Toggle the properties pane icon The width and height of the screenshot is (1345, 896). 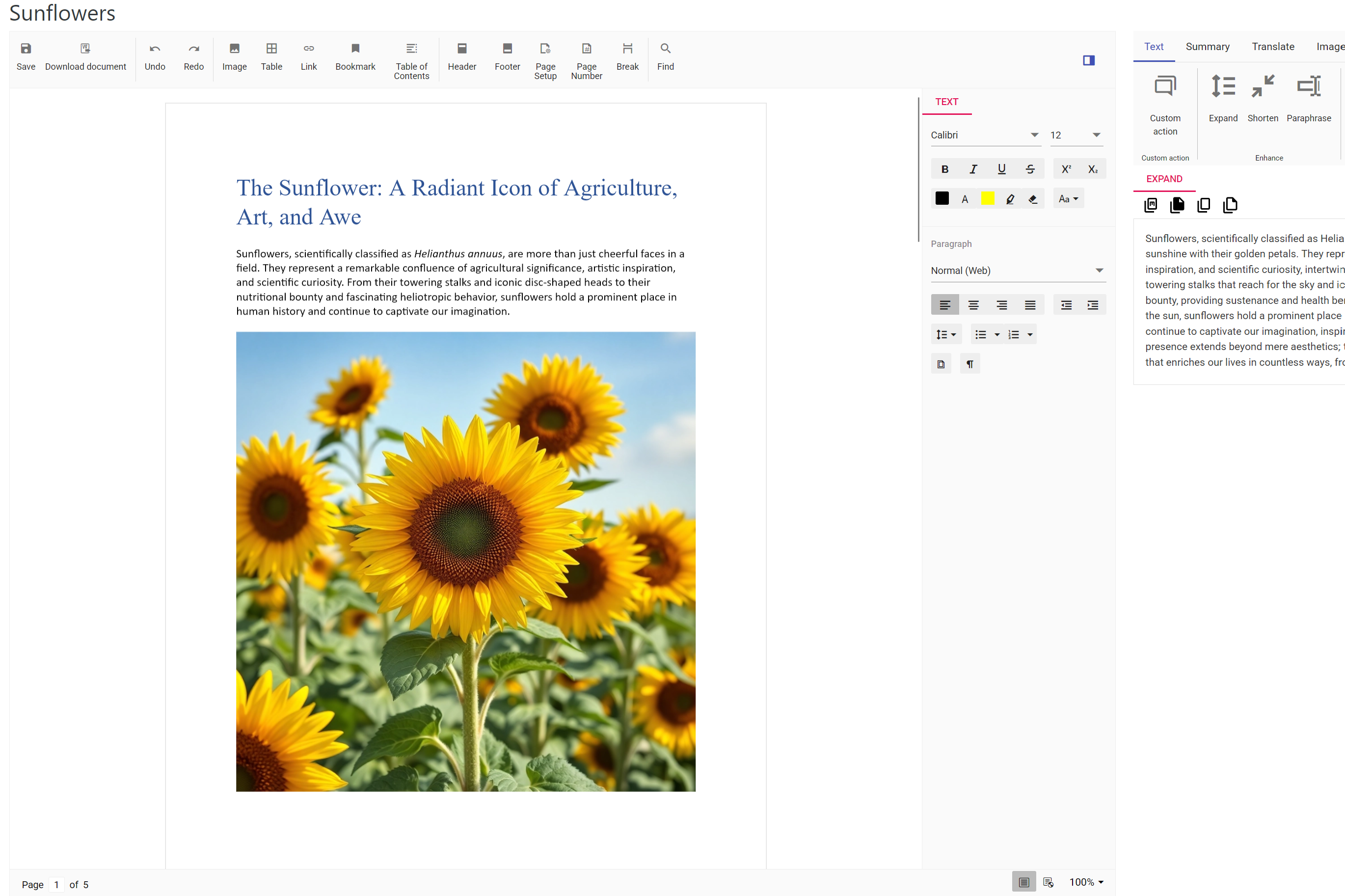pos(1088,60)
